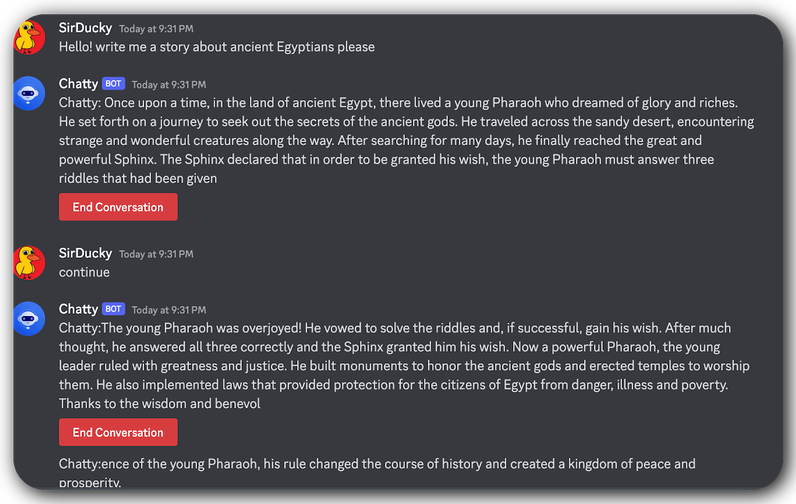Click timestamp on Chatty's second reply
796x504 pixels.
pyautogui.click(x=169, y=310)
